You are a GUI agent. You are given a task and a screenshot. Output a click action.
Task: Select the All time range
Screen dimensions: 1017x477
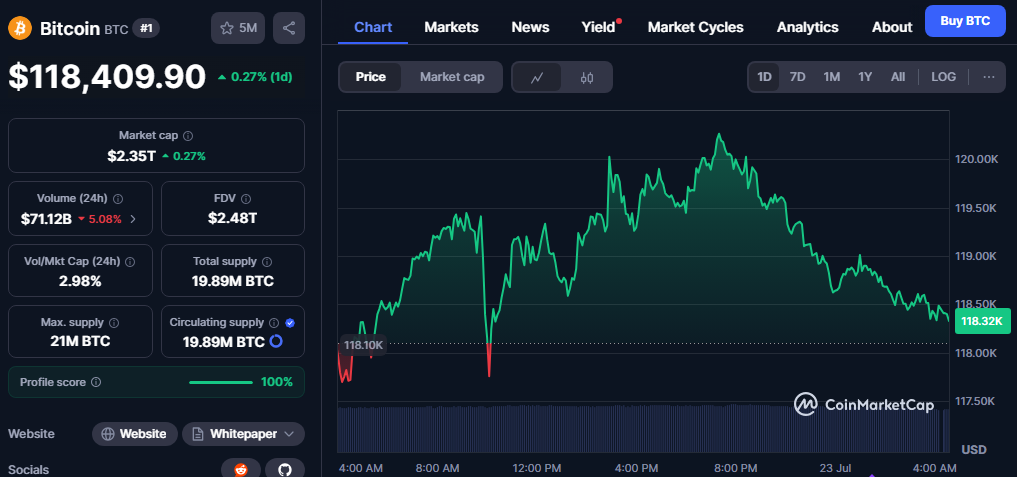point(898,77)
